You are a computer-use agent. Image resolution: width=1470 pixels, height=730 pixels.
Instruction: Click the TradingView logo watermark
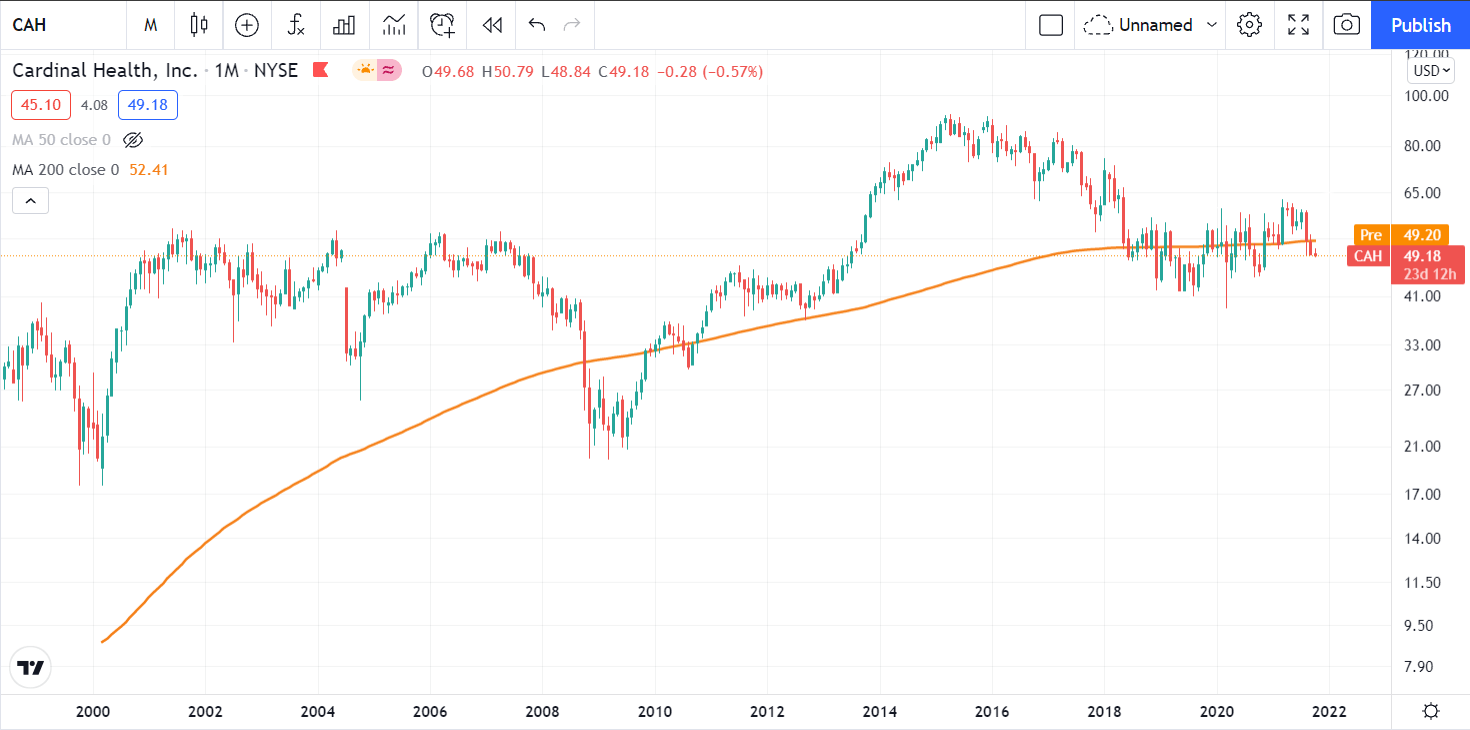point(30,667)
